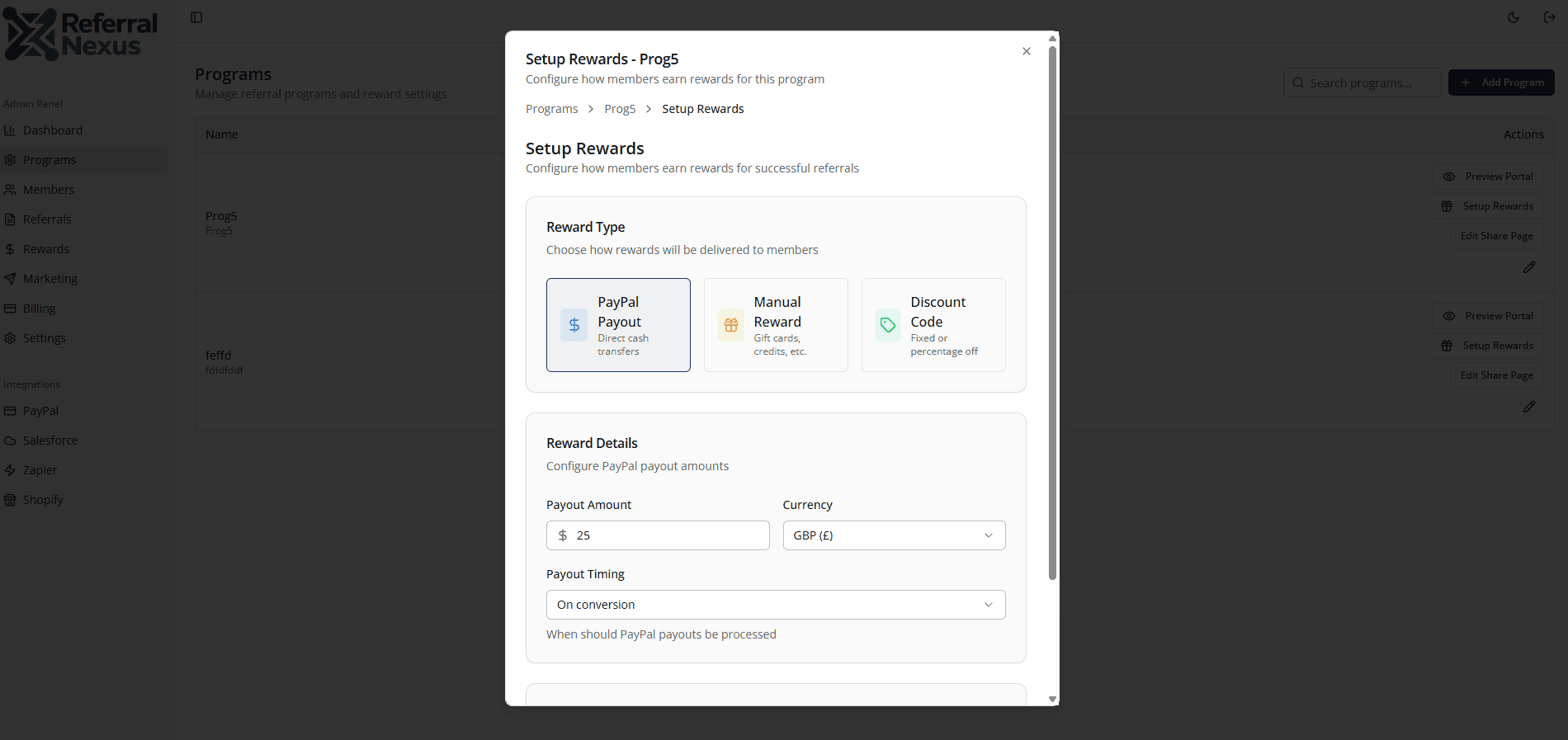Close the Setup Rewards dialog
The width and height of the screenshot is (1568, 740).
click(x=1027, y=51)
